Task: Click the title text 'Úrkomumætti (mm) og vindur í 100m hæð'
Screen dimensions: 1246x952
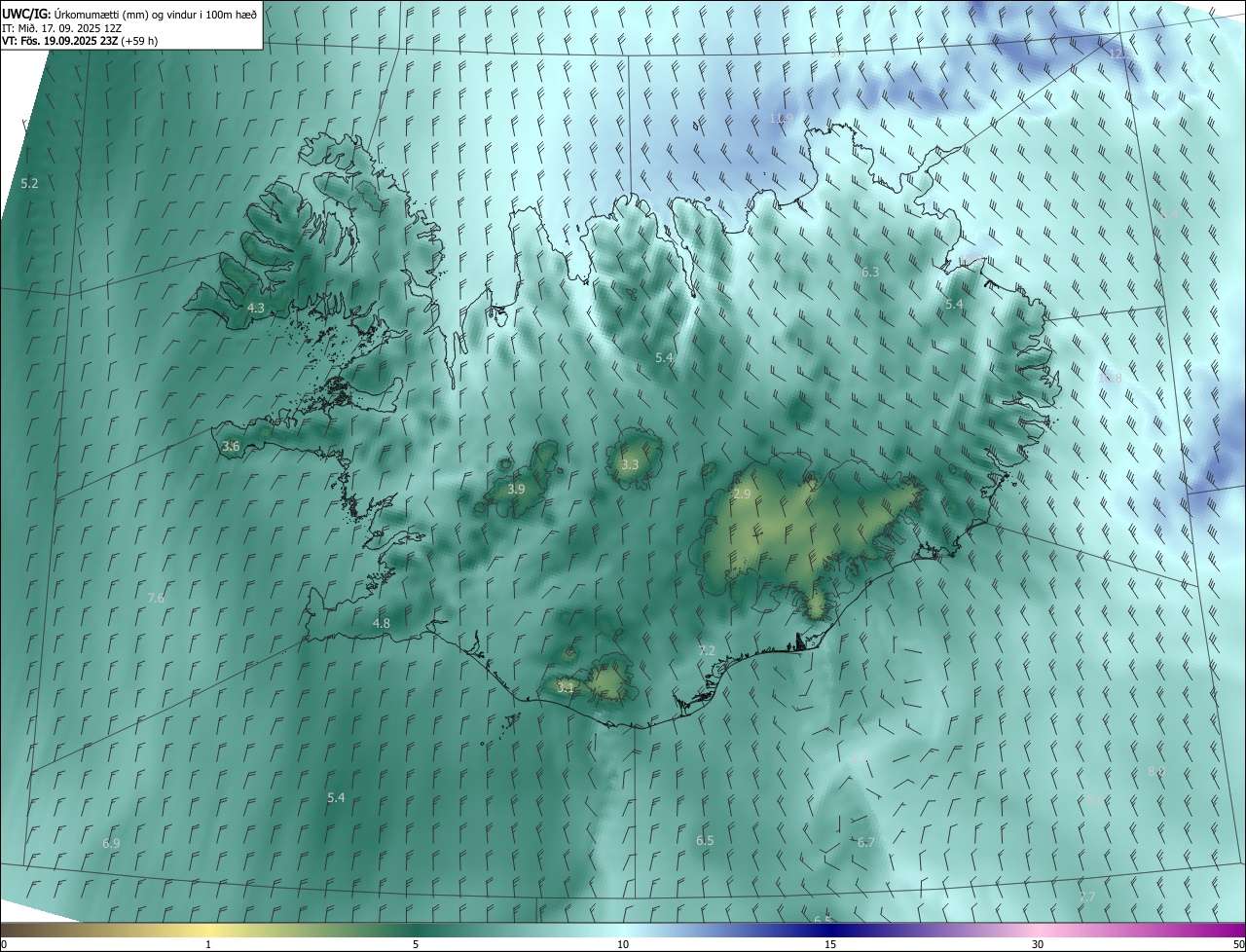Action: [156, 14]
